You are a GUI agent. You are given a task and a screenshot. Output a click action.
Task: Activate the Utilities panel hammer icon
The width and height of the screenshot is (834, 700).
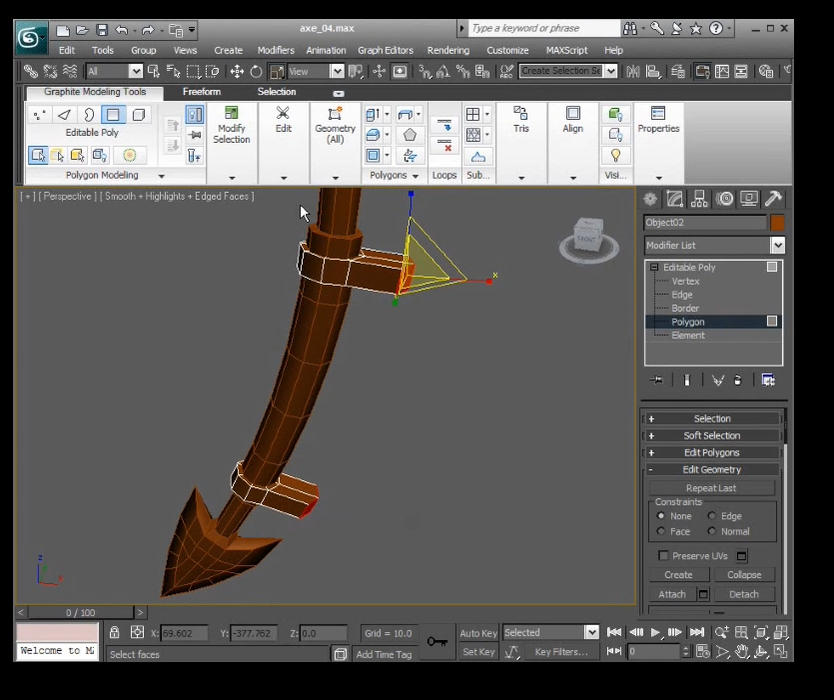click(772, 198)
